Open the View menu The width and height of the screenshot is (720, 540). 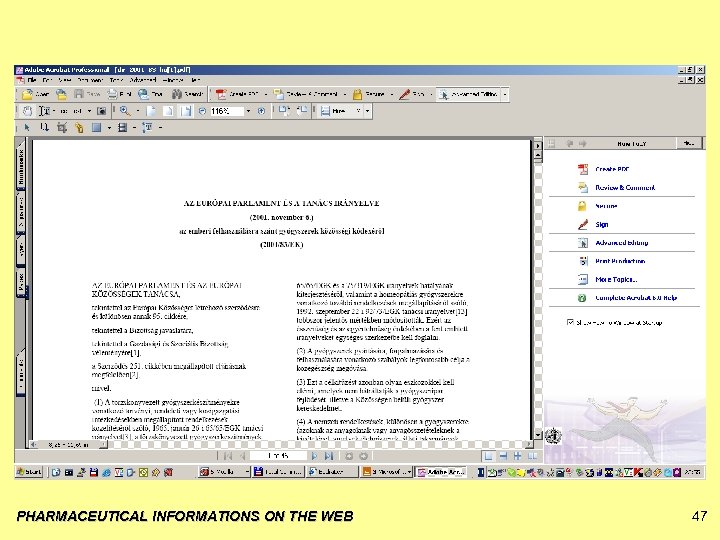[65, 80]
